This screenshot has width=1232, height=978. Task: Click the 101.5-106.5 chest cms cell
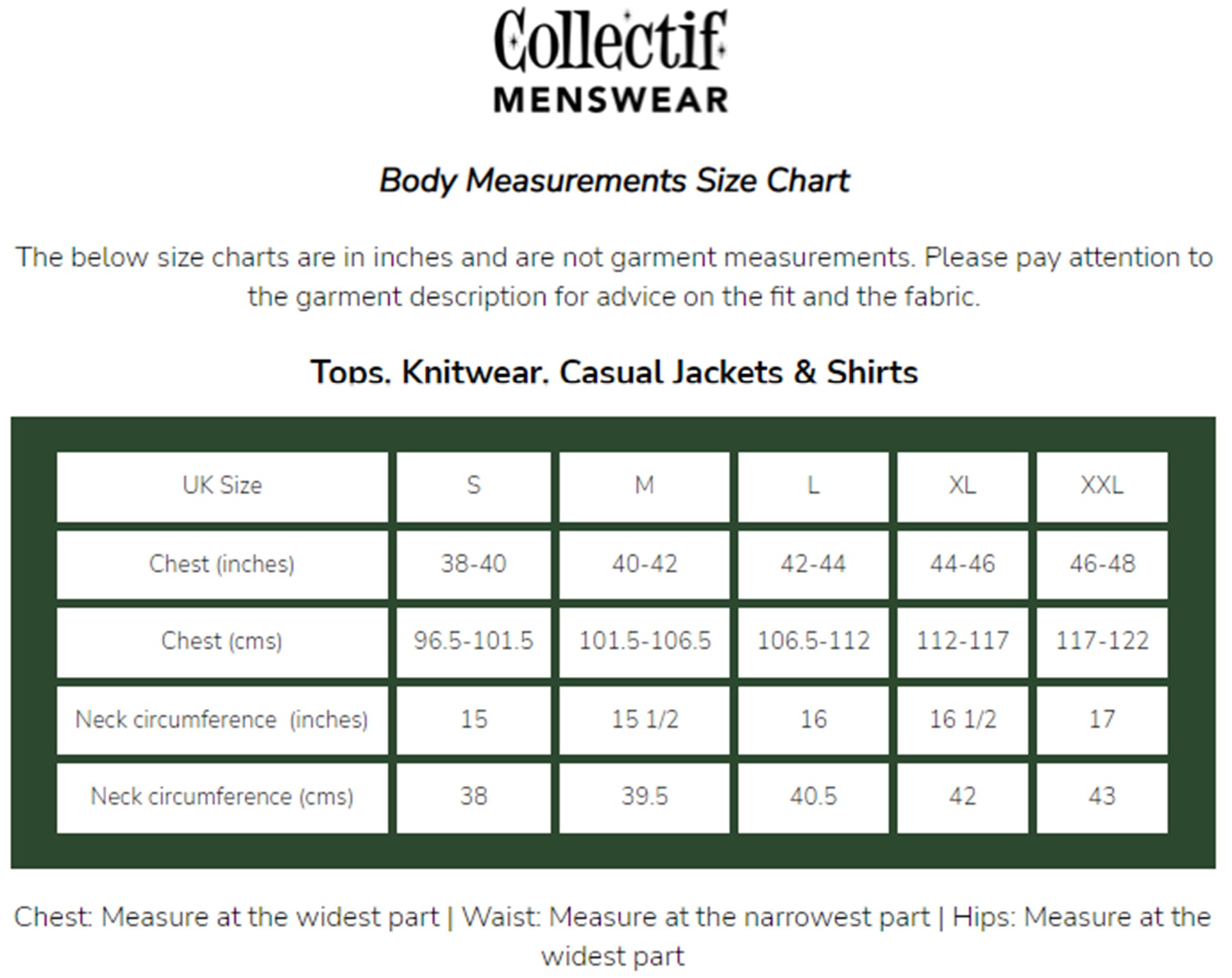click(x=644, y=642)
